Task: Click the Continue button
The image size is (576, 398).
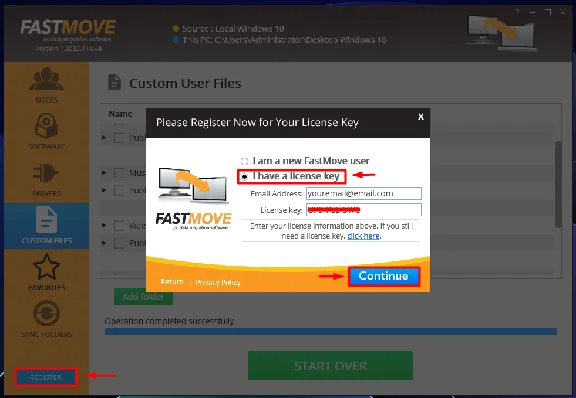Action: coord(384,276)
